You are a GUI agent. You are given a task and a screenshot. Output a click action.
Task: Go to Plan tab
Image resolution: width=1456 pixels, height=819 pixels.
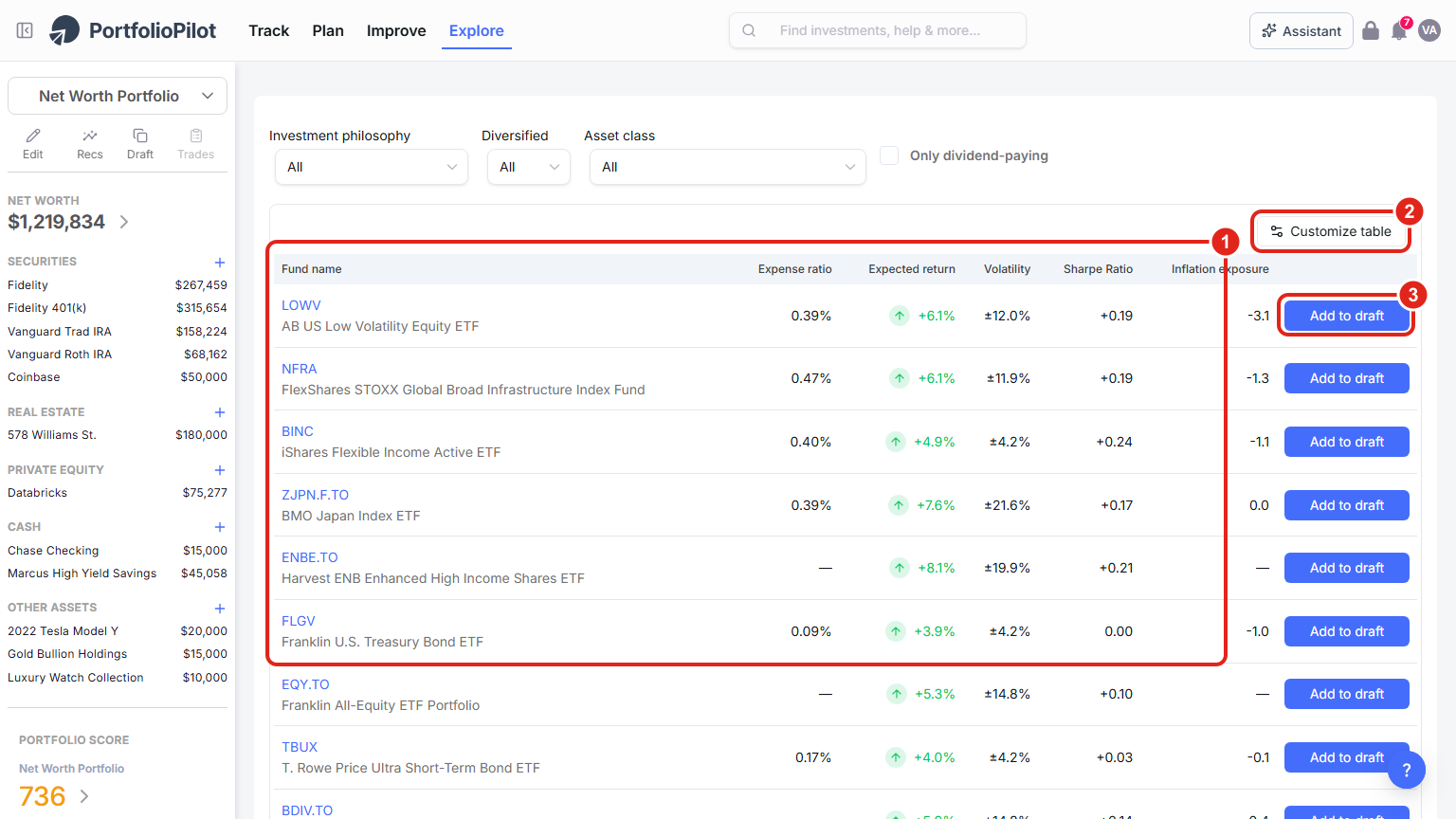pyautogui.click(x=328, y=30)
